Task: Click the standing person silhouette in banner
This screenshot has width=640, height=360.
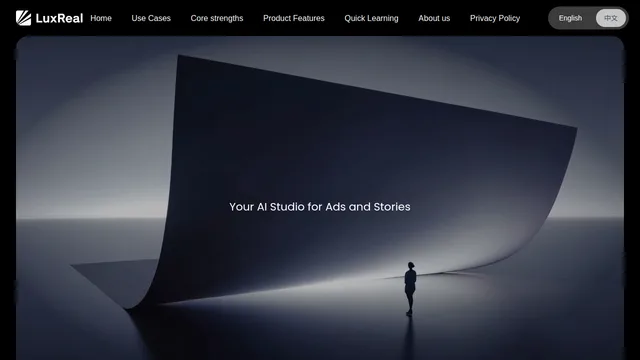Action: [410, 289]
